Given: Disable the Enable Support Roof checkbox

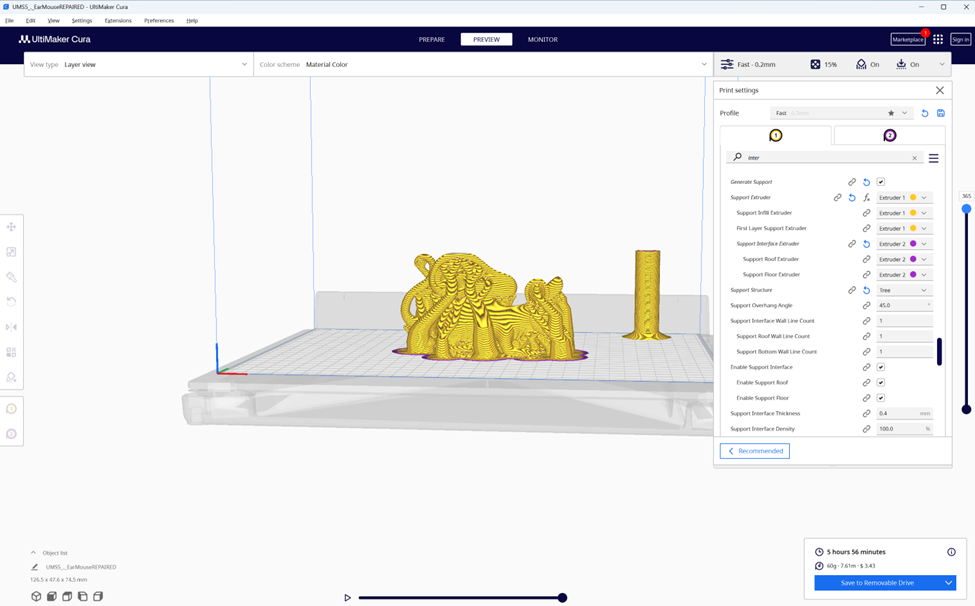Looking at the screenshot, I should point(881,382).
